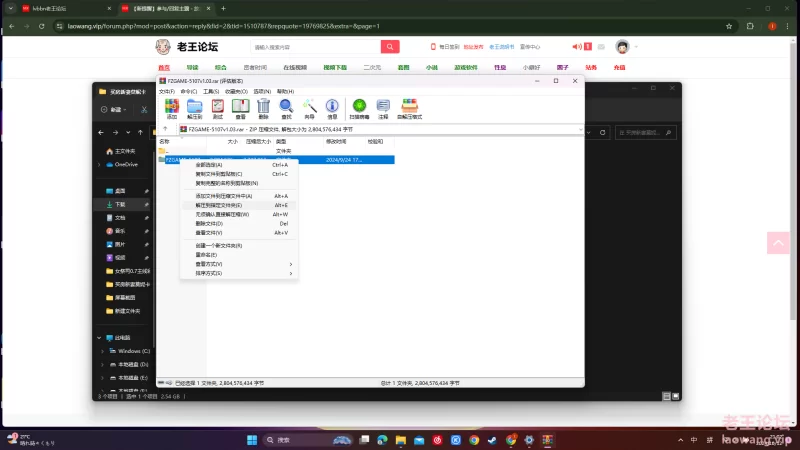
Task: Choose Add files to archive (Alt+A) entry
Action: [239, 196]
